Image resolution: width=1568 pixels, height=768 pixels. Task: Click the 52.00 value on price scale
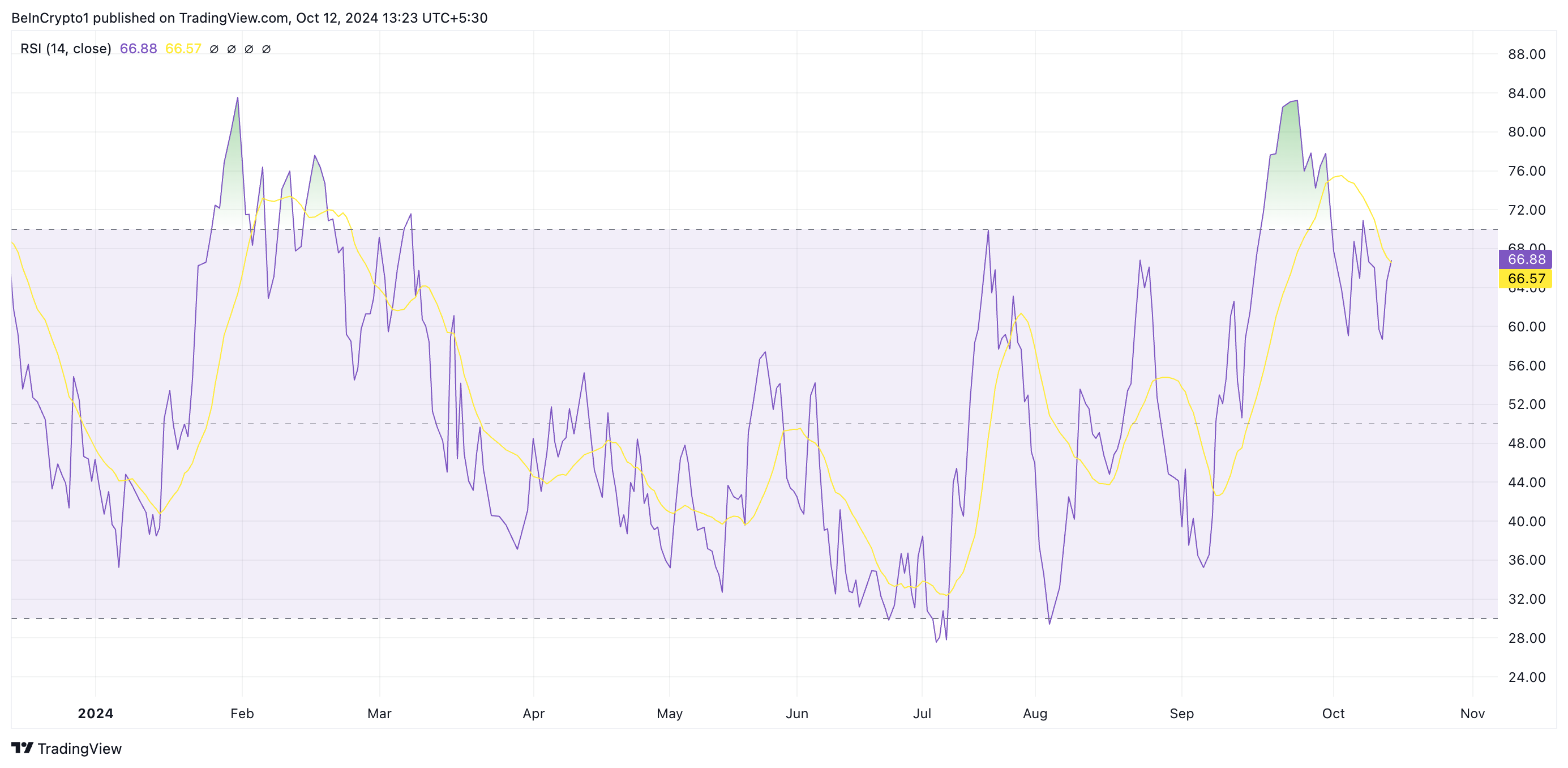1527,404
